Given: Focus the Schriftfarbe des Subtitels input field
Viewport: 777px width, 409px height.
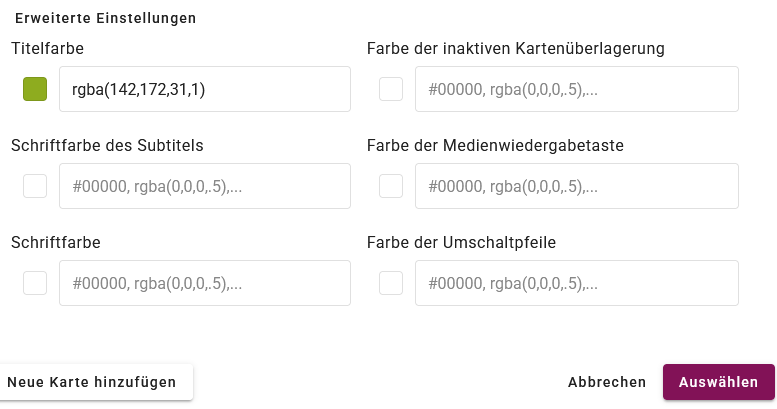Looking at the screenshot, I should click(x=205, y=186).
